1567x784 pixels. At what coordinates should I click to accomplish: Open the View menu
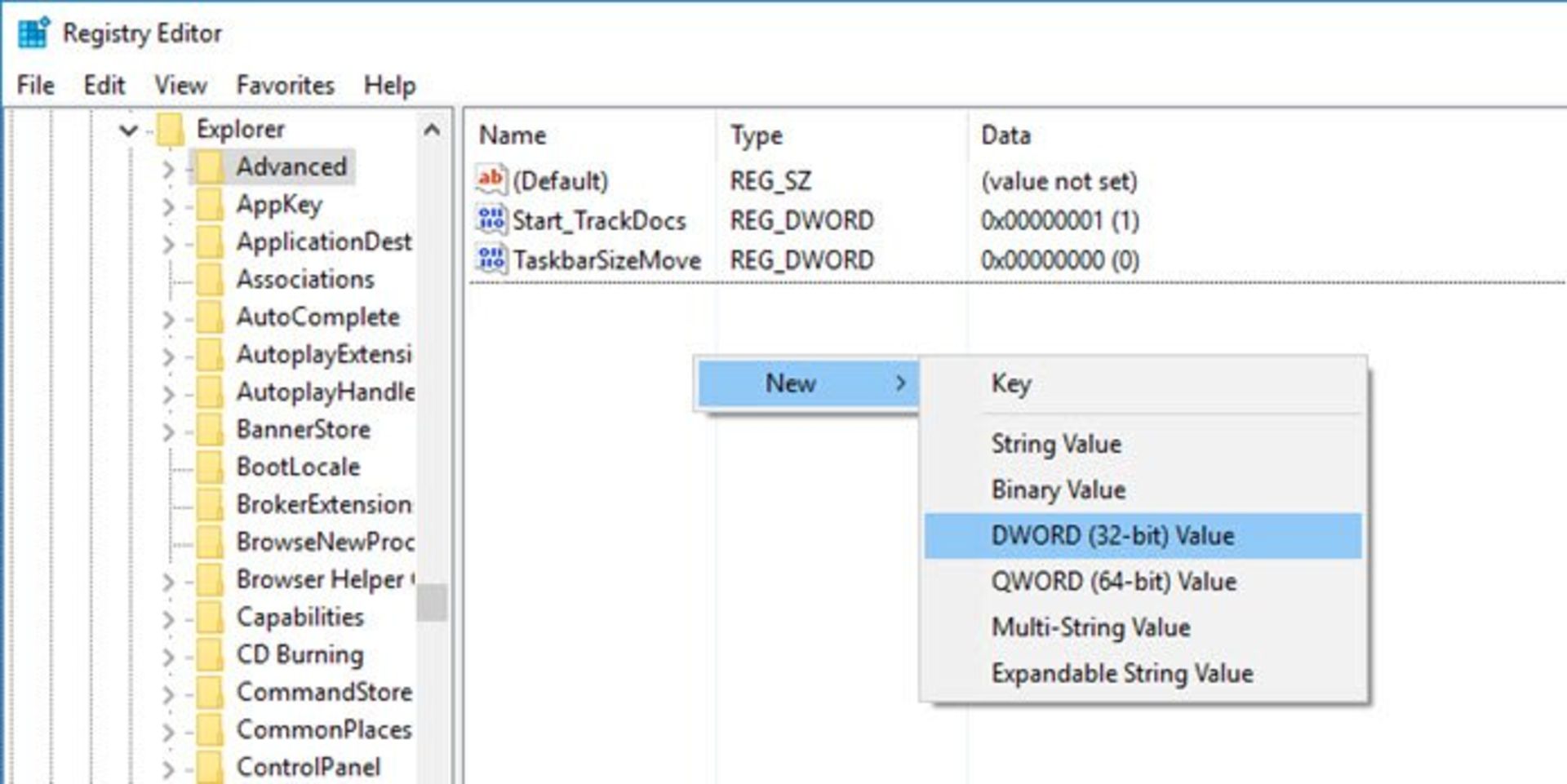coord(180,85)
